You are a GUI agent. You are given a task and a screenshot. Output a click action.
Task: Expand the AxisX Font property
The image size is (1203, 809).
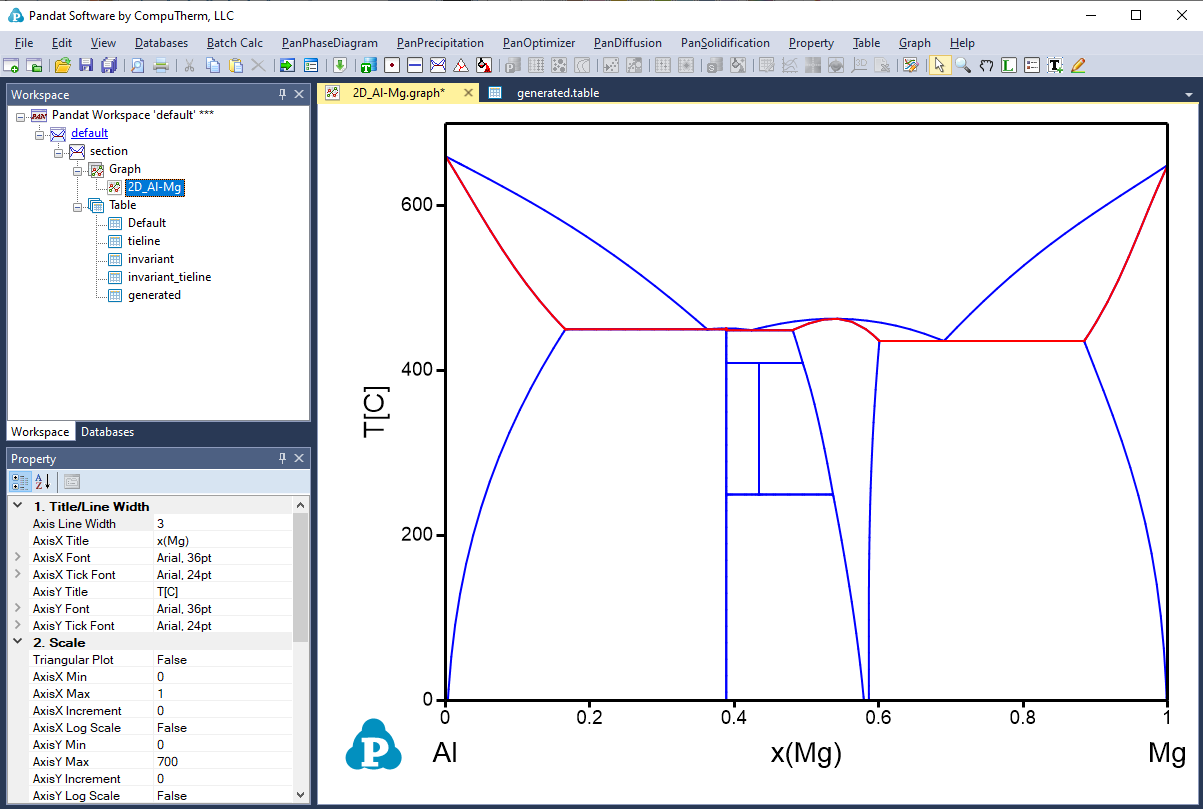pos(18,557)
